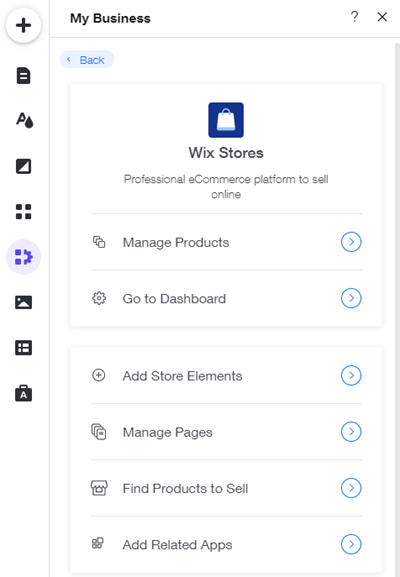The height and width of the screenshot is (577, 400).
Task: Click the arrow beside Add Store Elements
Action: click(x=351, y=375)
